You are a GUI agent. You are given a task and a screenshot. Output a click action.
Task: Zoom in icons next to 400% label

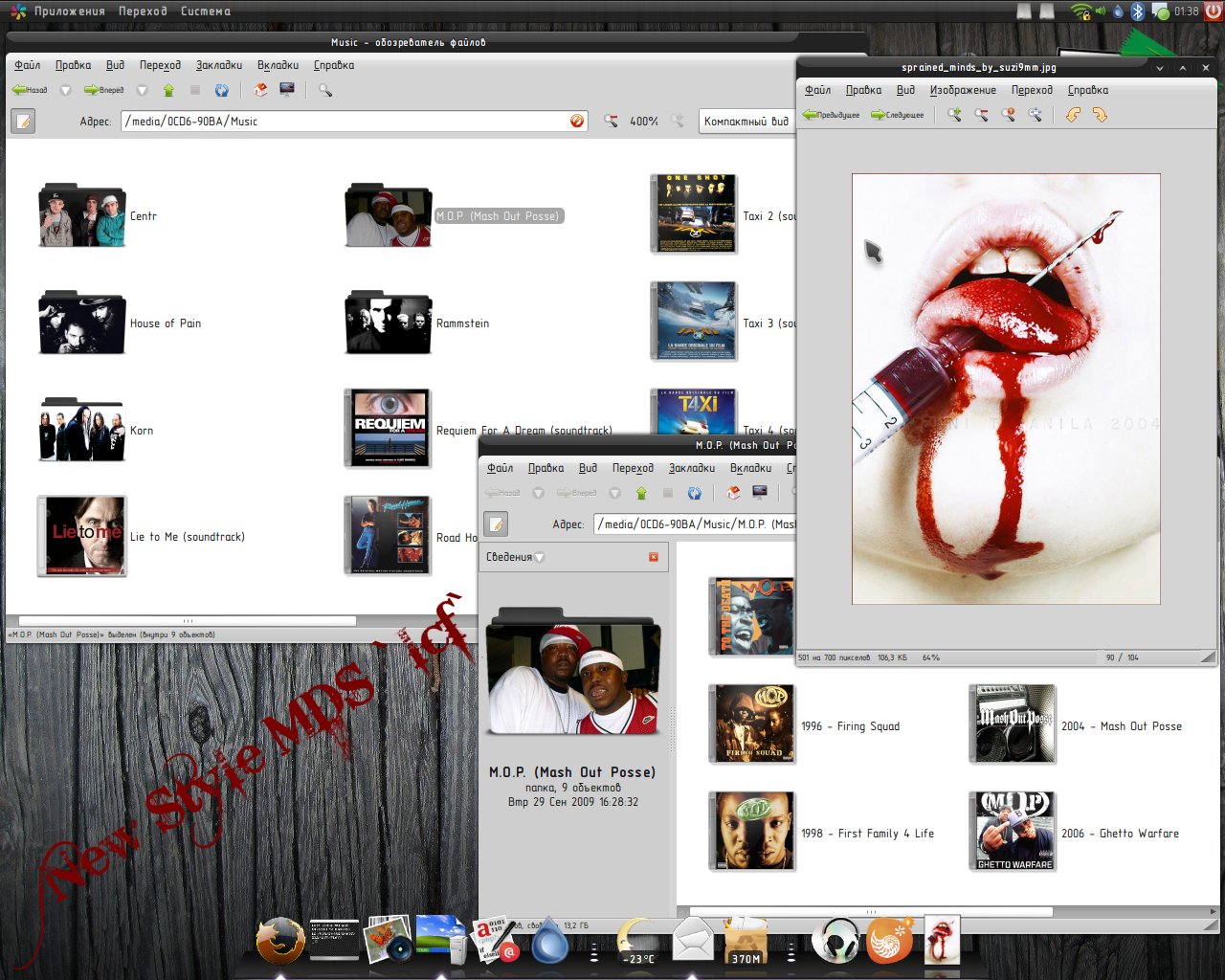[x=678, y=122]
